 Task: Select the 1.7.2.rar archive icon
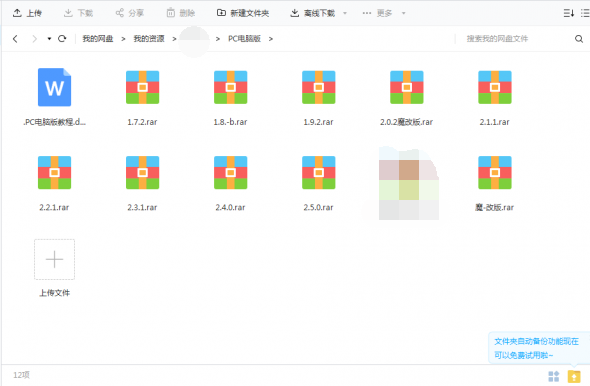[143, 87]
